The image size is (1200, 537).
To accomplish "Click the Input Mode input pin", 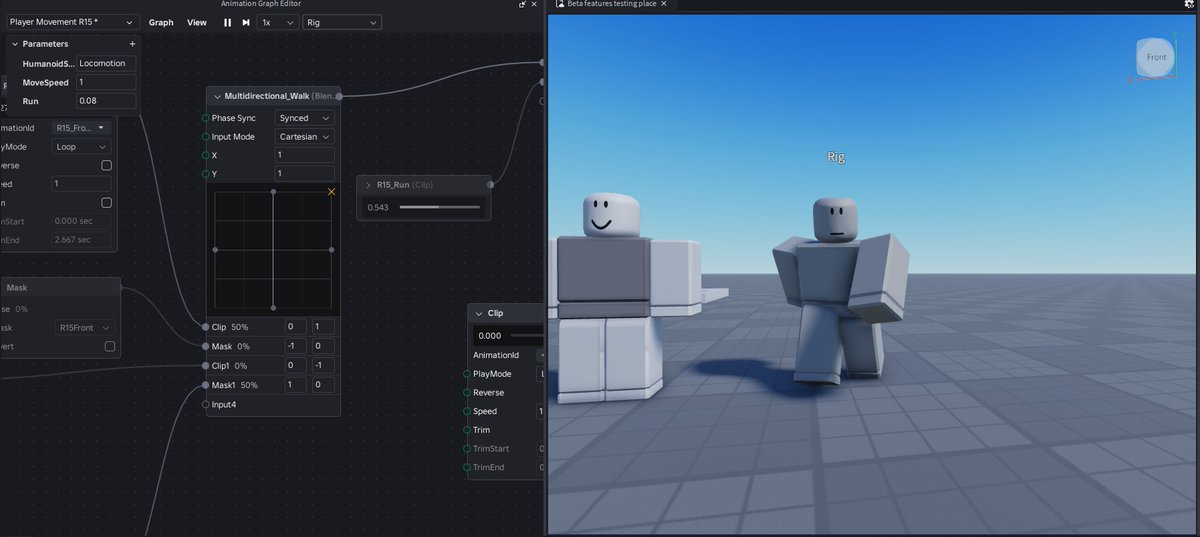I will coord(206,137).
